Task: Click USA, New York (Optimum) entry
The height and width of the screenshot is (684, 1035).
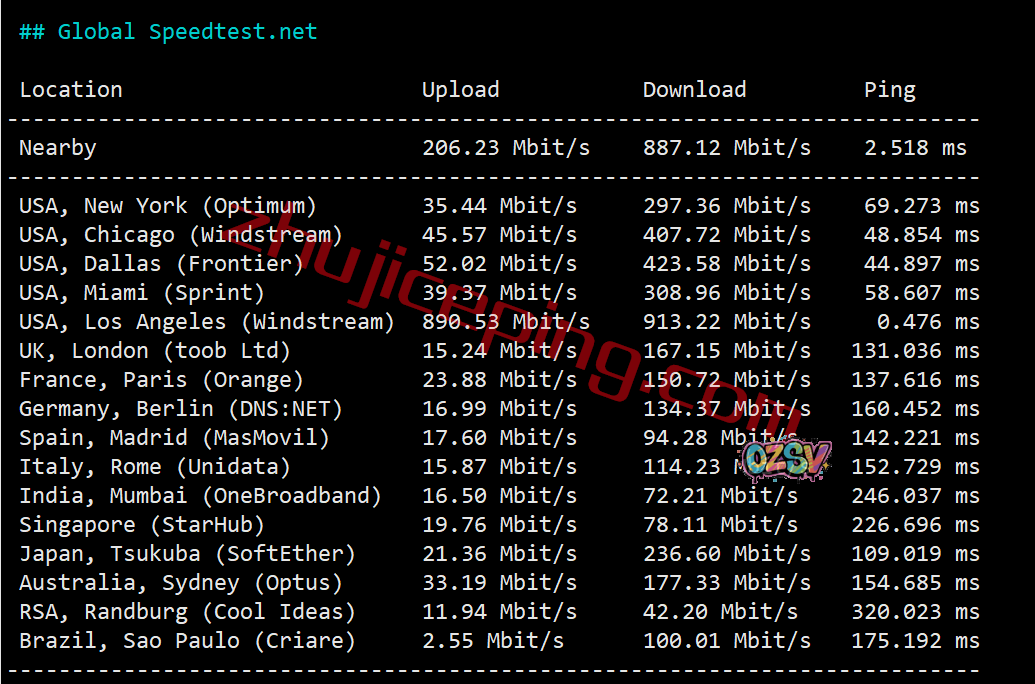Action: (168, 206)
